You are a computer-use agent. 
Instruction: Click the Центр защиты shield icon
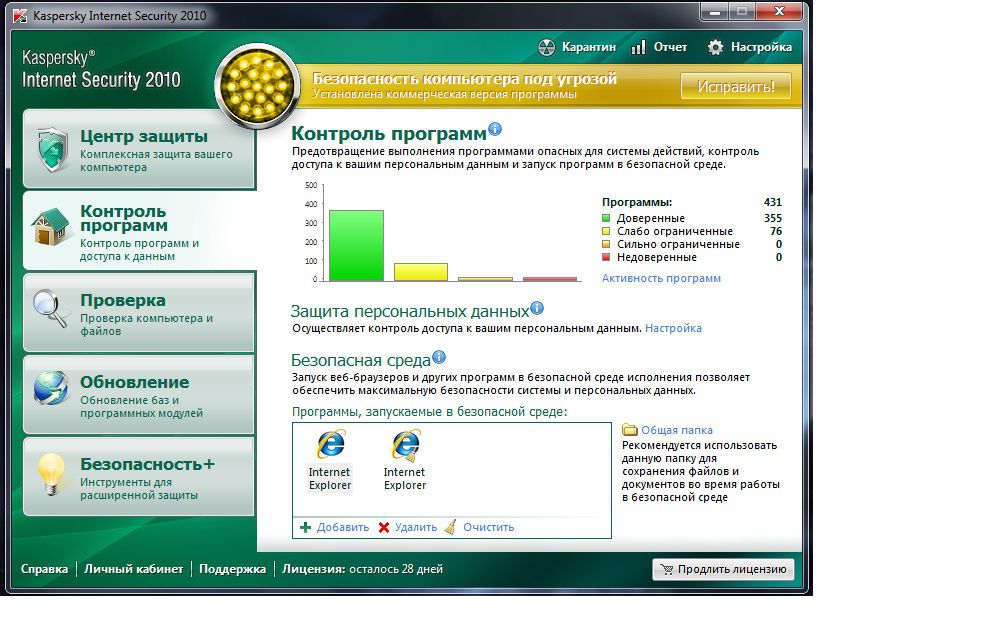coord(52,149)
